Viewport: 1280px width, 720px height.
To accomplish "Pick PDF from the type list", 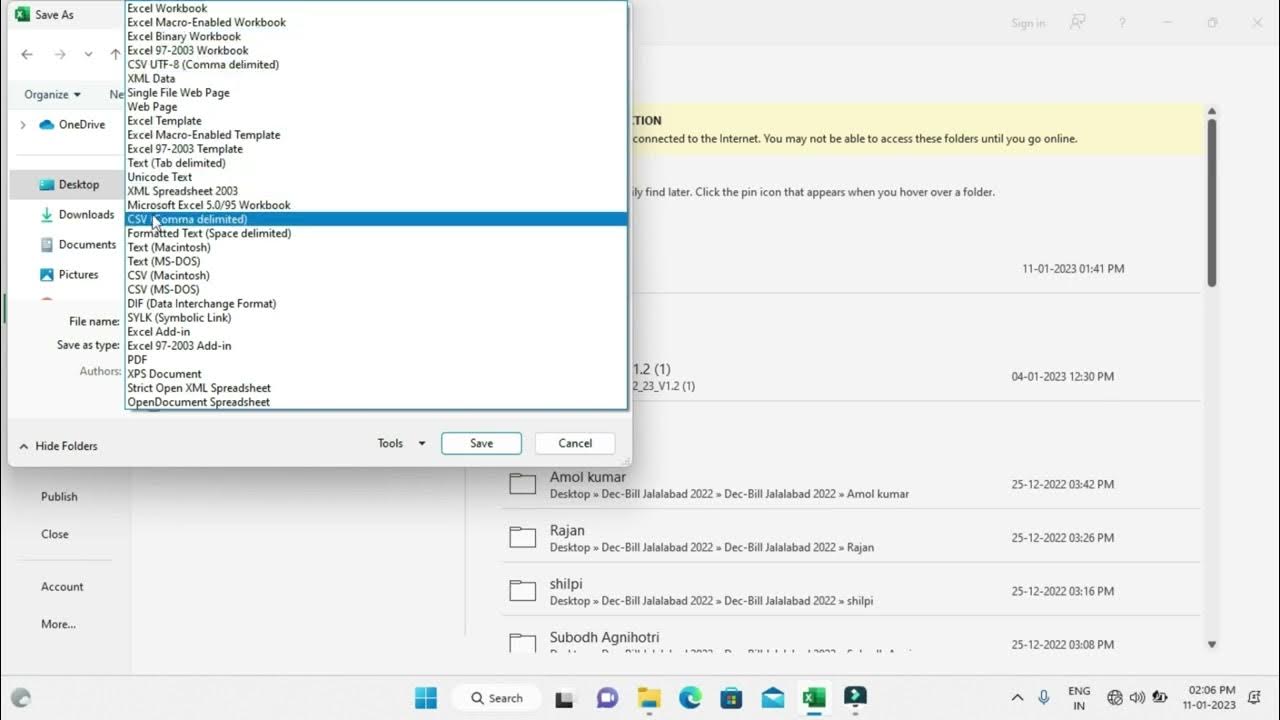I will pyautogui.click(x=376, y=359).
